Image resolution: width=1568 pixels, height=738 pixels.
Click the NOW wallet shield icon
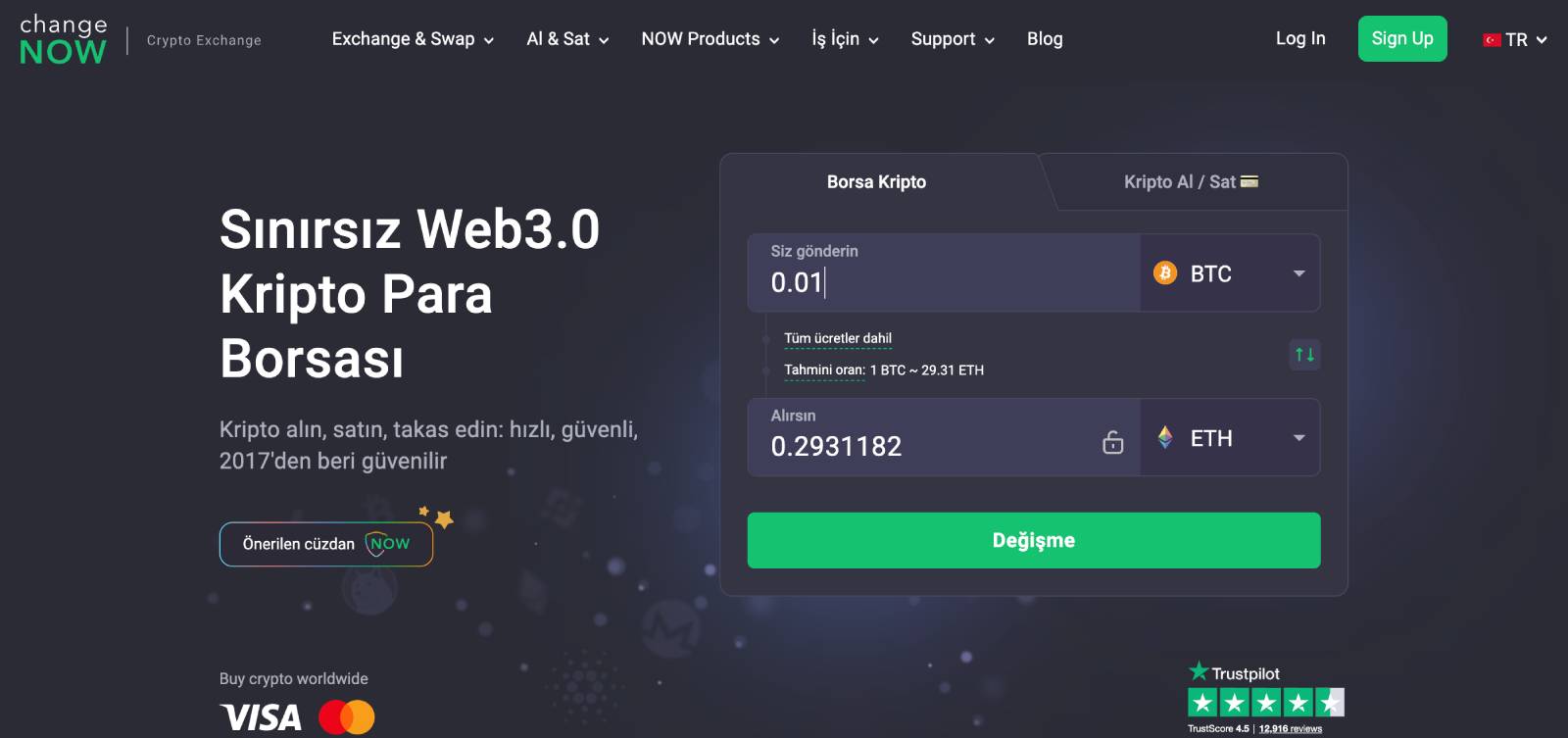(388, 543)
